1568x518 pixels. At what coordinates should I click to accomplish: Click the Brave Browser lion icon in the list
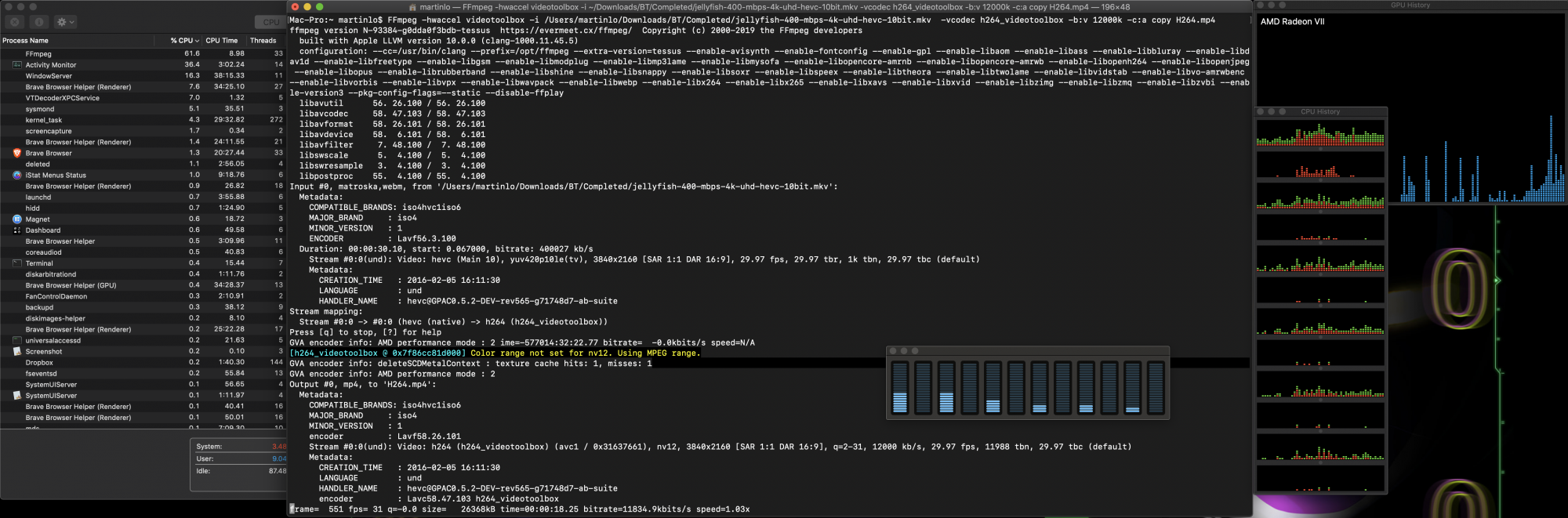tap(17, 153)
